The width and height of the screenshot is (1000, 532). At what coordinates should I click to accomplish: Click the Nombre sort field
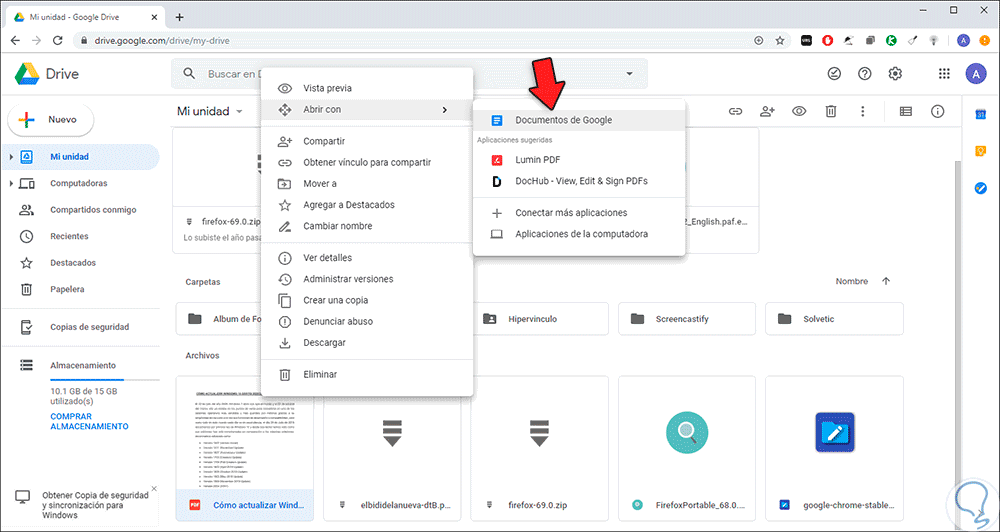click(852, 281)
